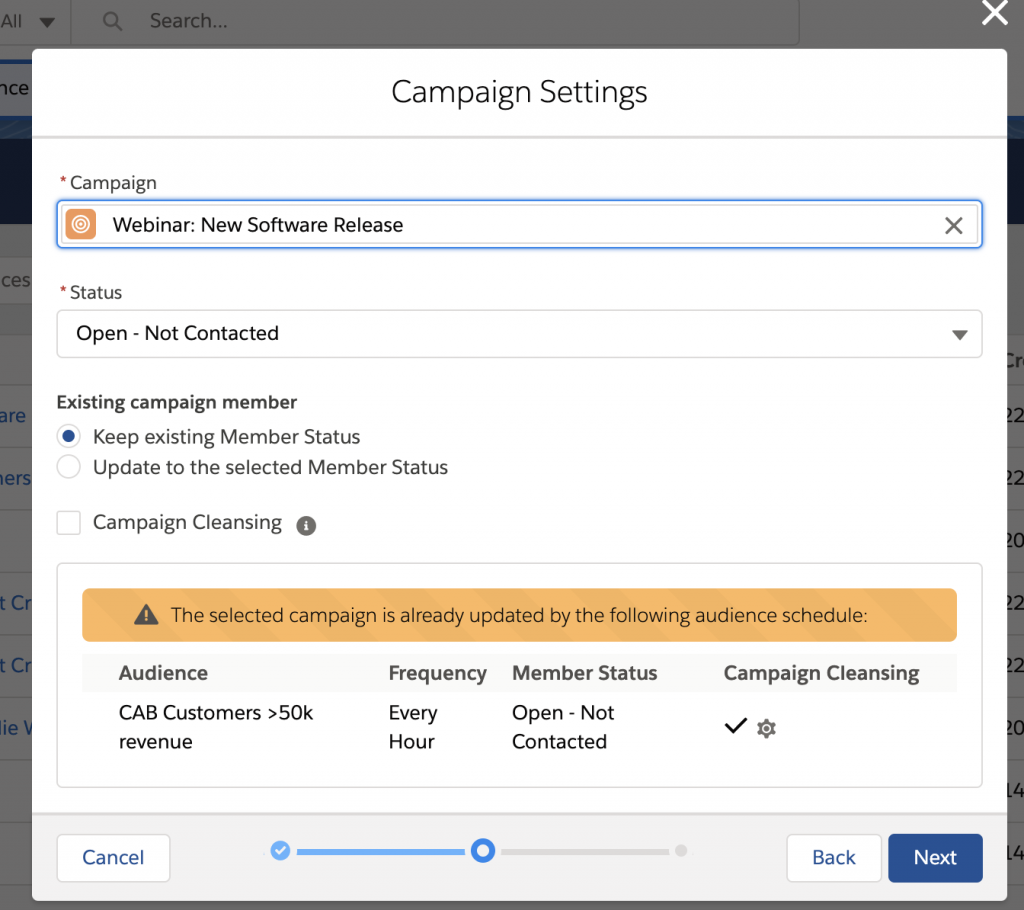The width and height of the screenshot is (1024, 910).
Task: Open the cleansing settings gear icon
Action: tap(766, 728)
